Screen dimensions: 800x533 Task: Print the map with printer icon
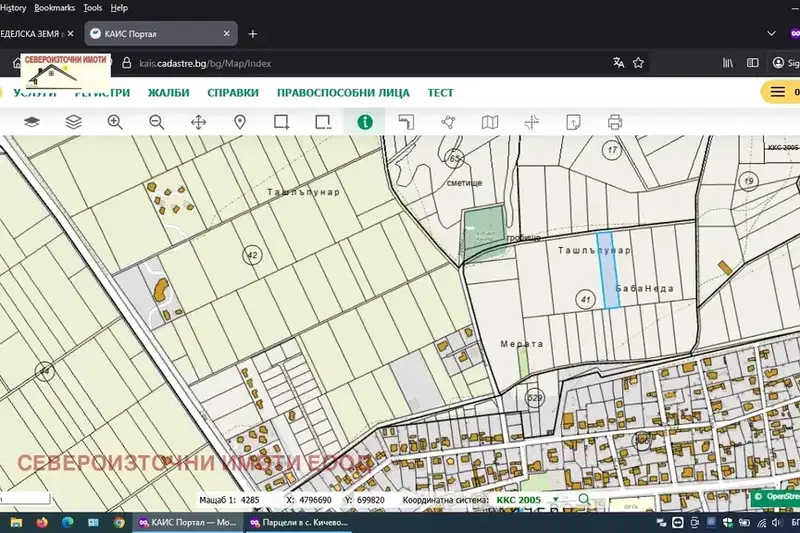[615, 122]
